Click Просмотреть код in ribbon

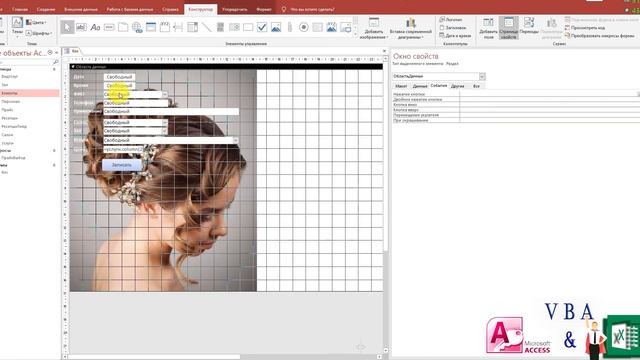585,27
